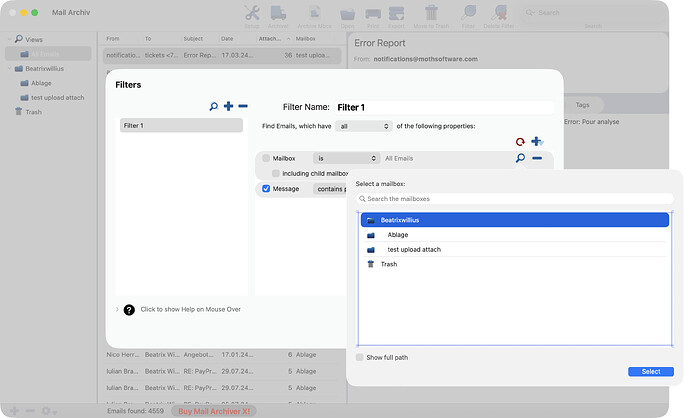Click Search the mailboxes field
This screenshot has height=418, width=690.
pyautogui.click(x=514, y=199)
